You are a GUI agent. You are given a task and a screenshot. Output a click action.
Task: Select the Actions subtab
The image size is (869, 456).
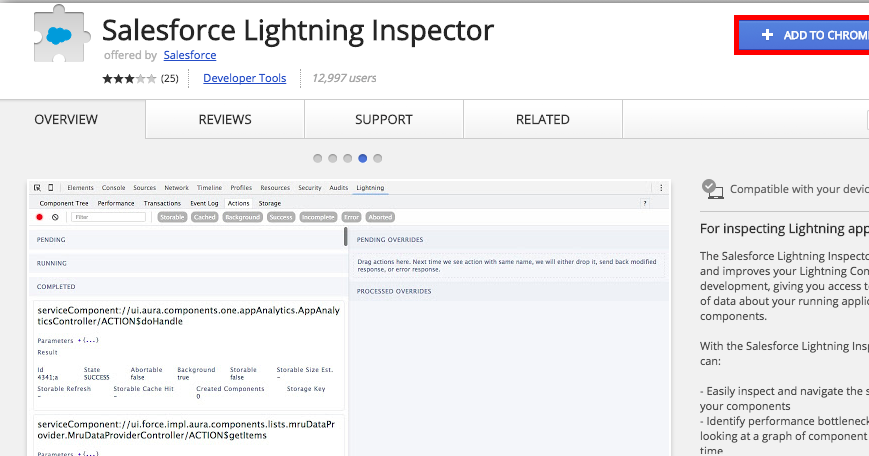coord(238,203)
